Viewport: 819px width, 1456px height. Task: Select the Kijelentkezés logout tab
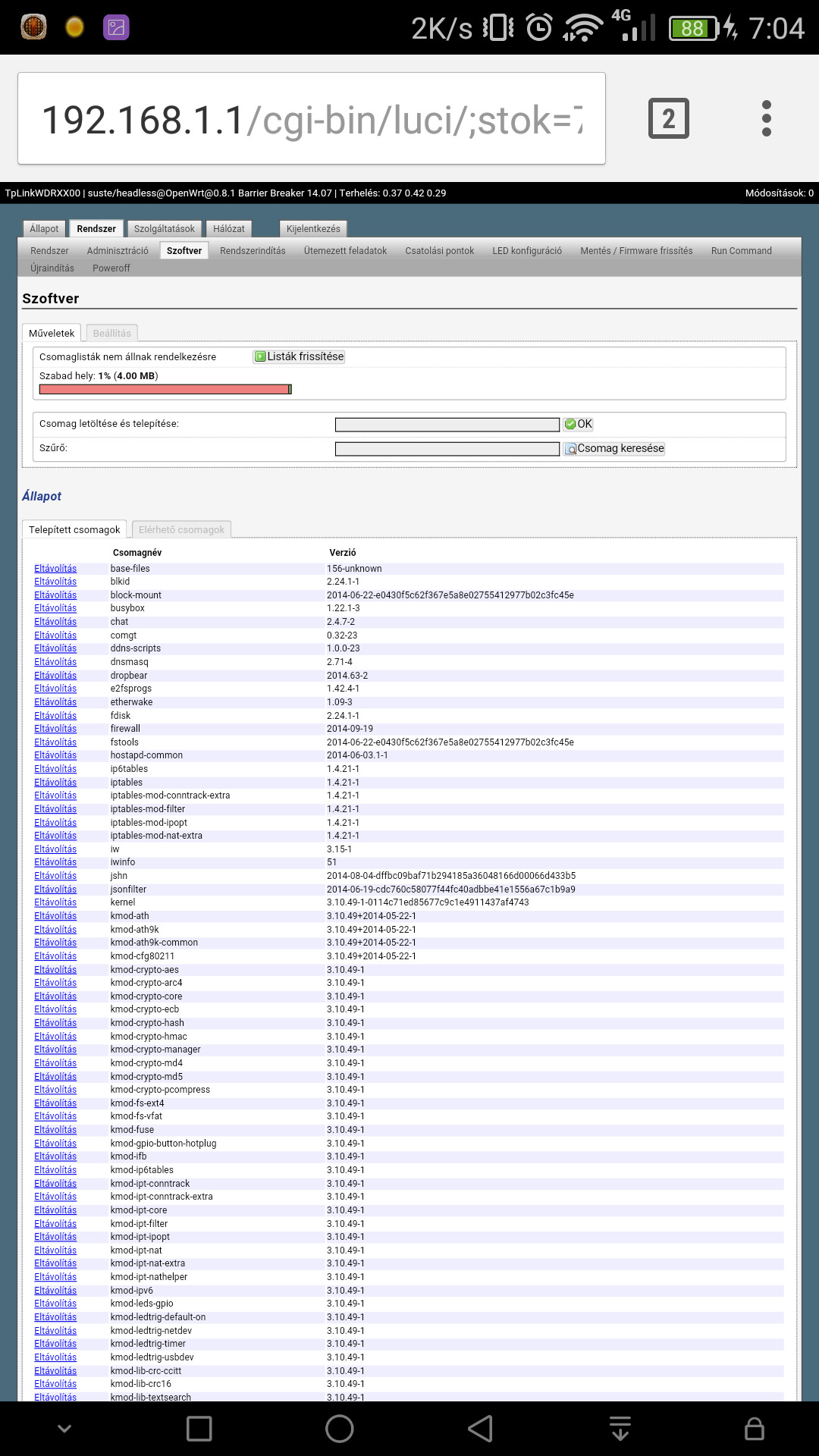click(x=313, y=229)
